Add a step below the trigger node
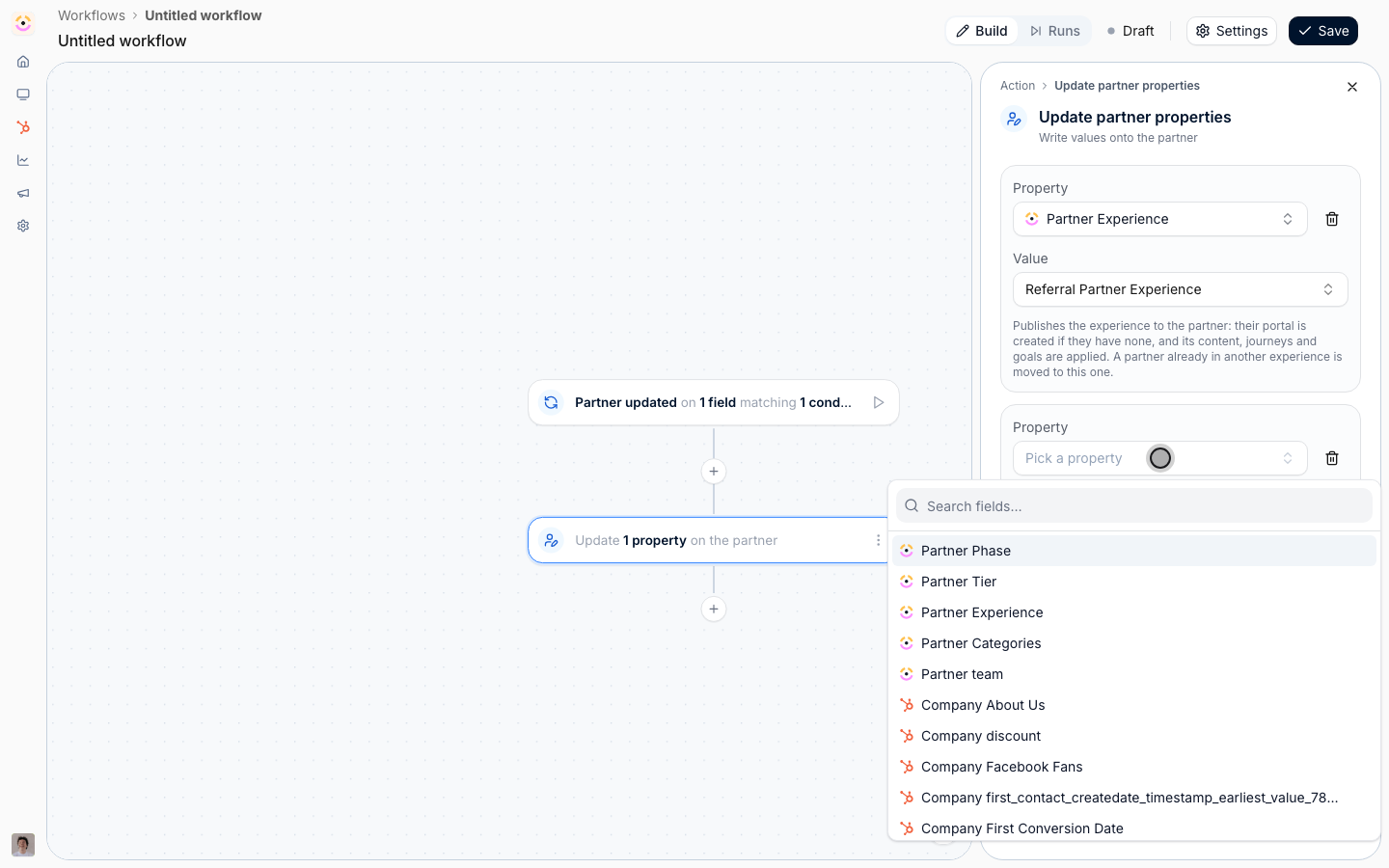This screenshot has width=1389, height=868. coord(714,472)
